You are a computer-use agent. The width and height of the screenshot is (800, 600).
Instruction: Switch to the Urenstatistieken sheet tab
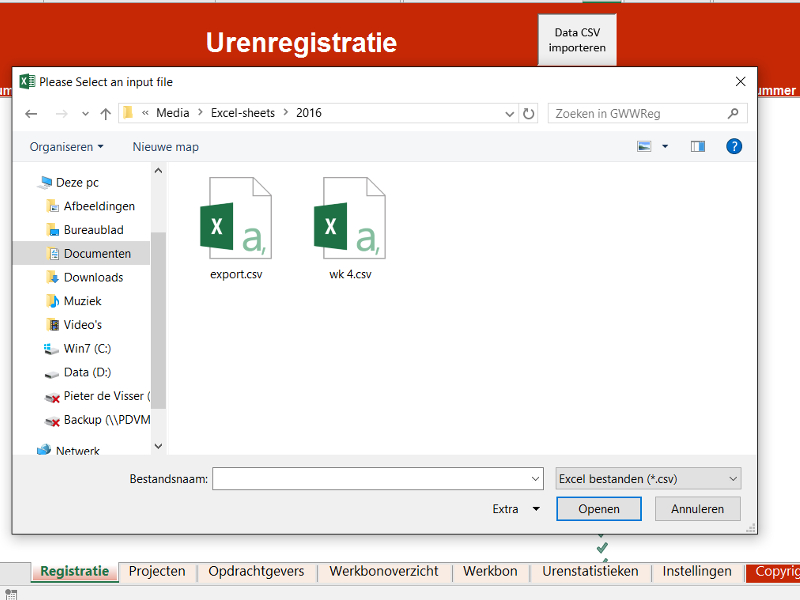coord(590,571)
